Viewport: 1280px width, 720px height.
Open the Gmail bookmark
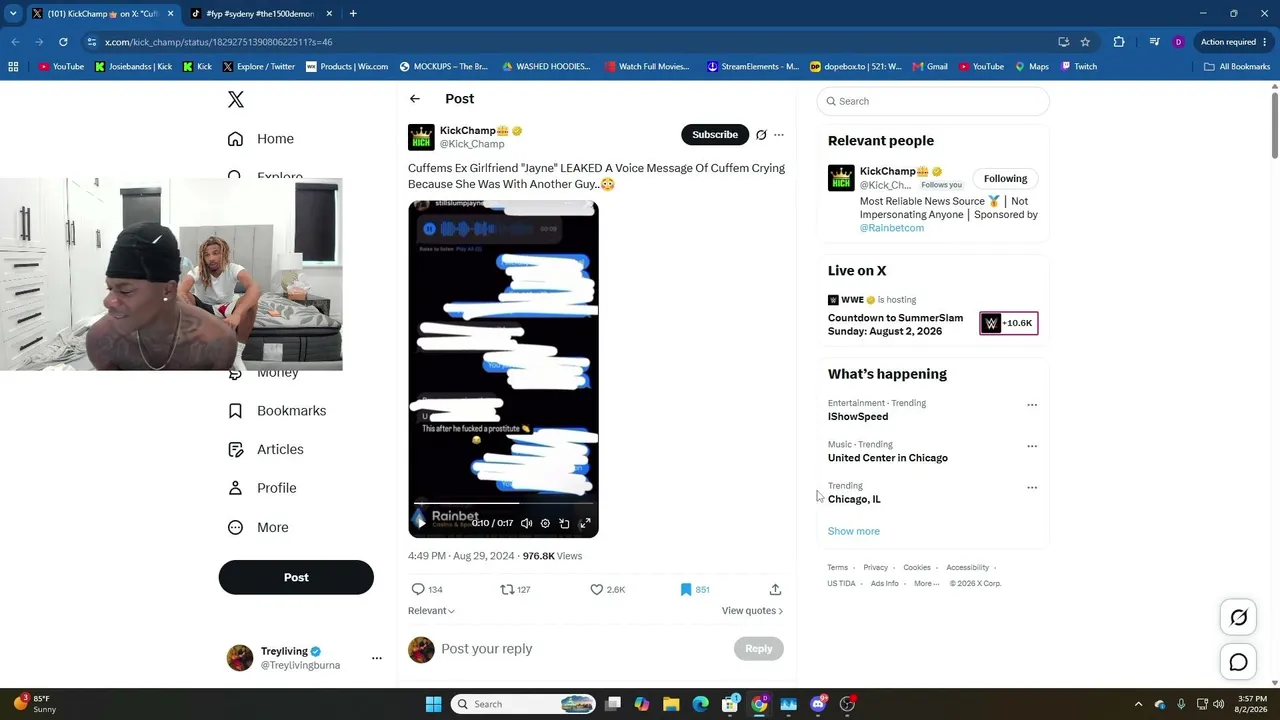(930, 67)
